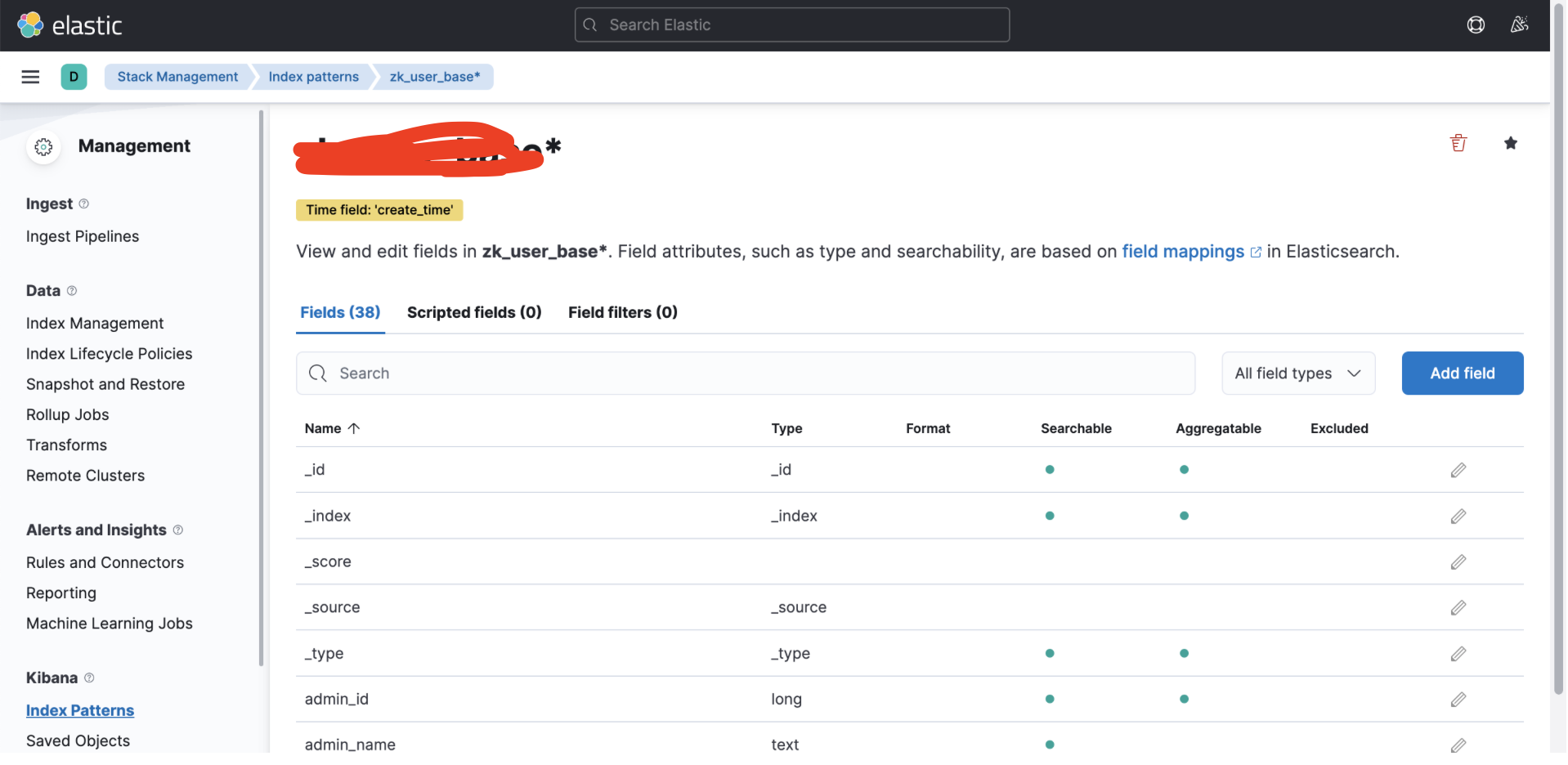The image size is (1568, 765).
Task: Open Index Patterns under Kibana
Action: [x=80, y=710]
